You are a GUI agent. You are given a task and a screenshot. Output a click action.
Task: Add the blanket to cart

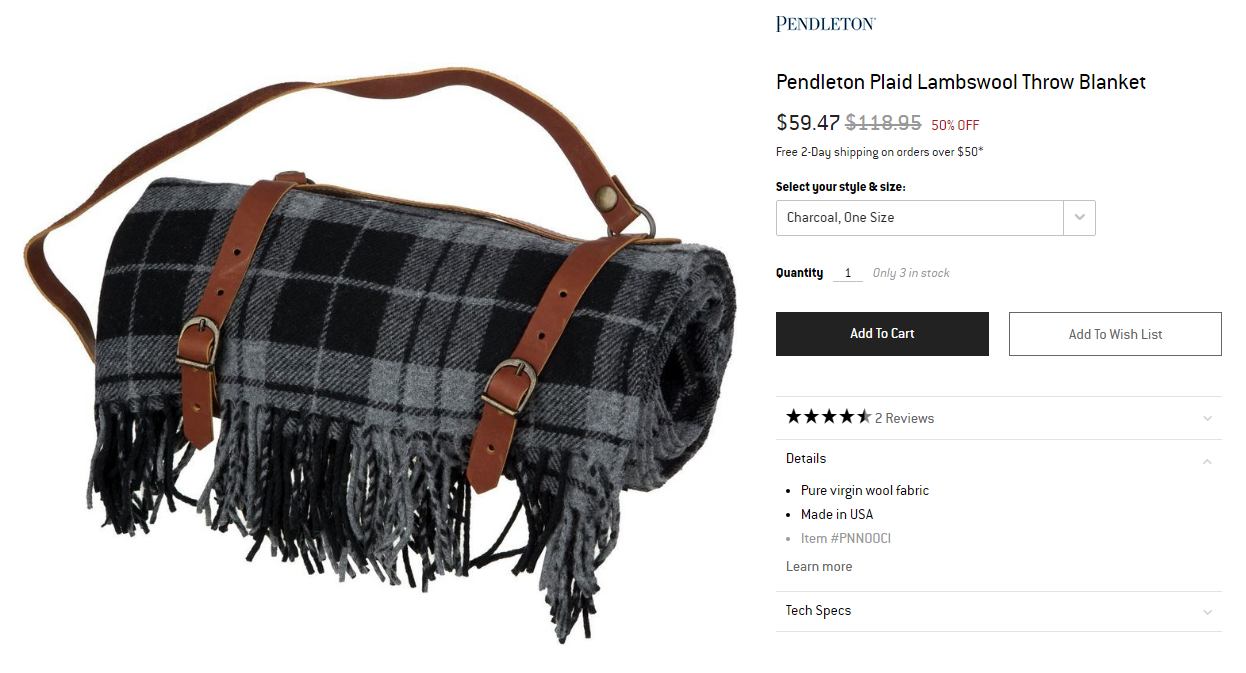[x=882, y=334]
